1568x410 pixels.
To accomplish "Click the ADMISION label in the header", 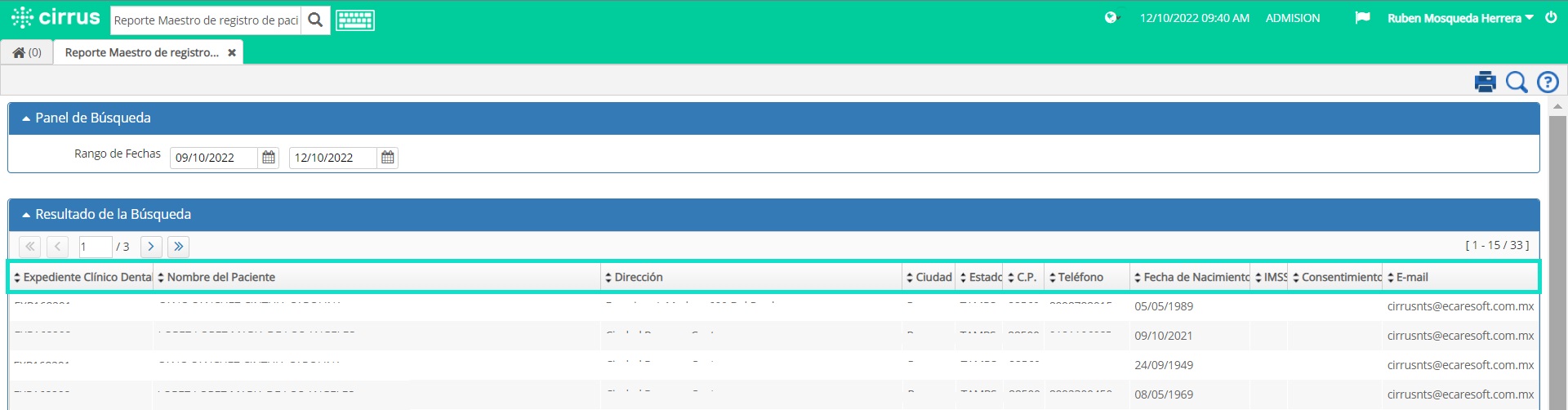I will point(1292,18).
